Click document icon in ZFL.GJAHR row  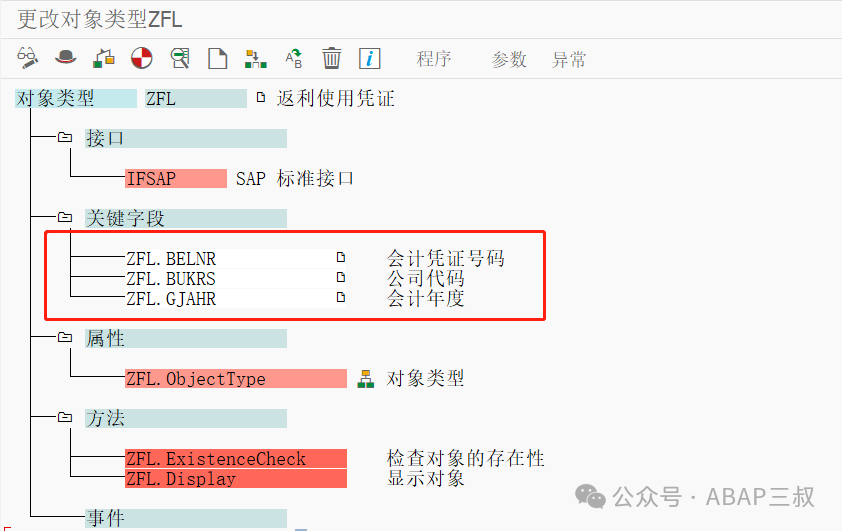[x=341, y=297]
